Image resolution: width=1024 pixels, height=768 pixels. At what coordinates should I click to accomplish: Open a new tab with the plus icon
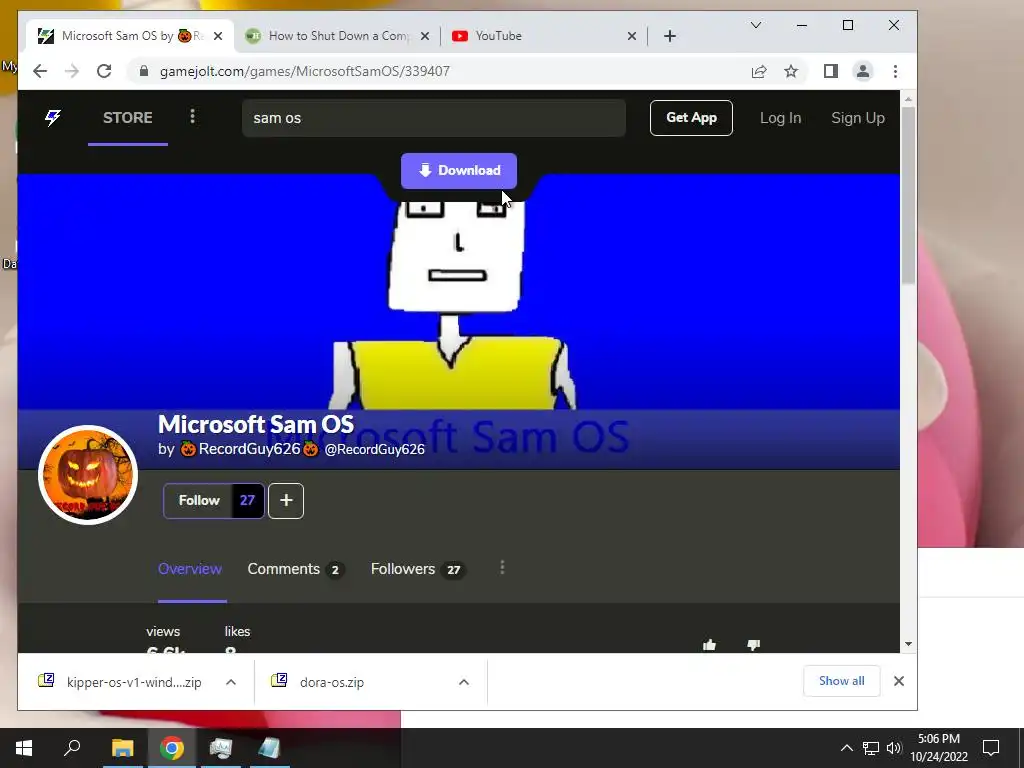click(670, 36)
